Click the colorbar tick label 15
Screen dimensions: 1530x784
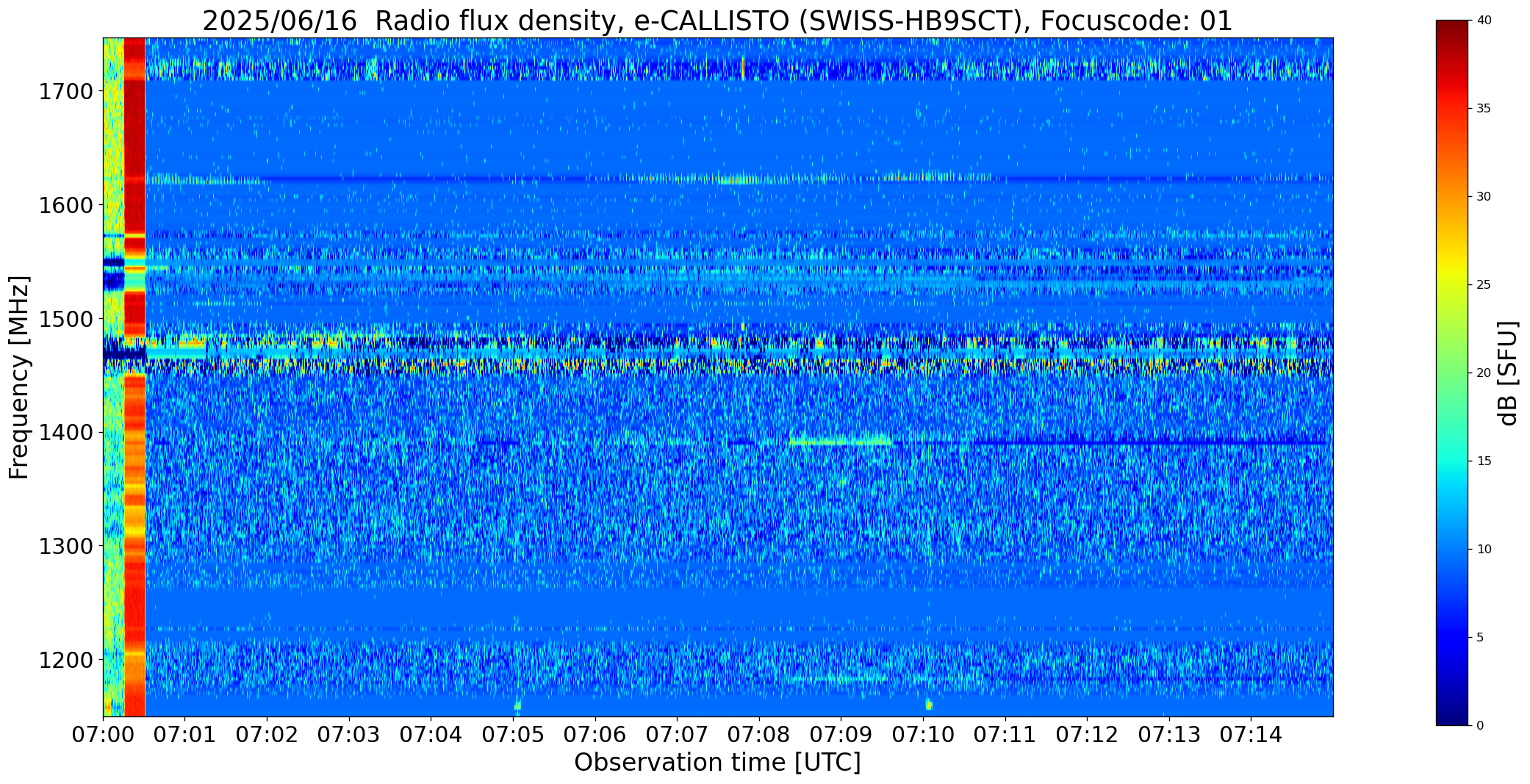pyautogui.click(x=1484, y=461)
